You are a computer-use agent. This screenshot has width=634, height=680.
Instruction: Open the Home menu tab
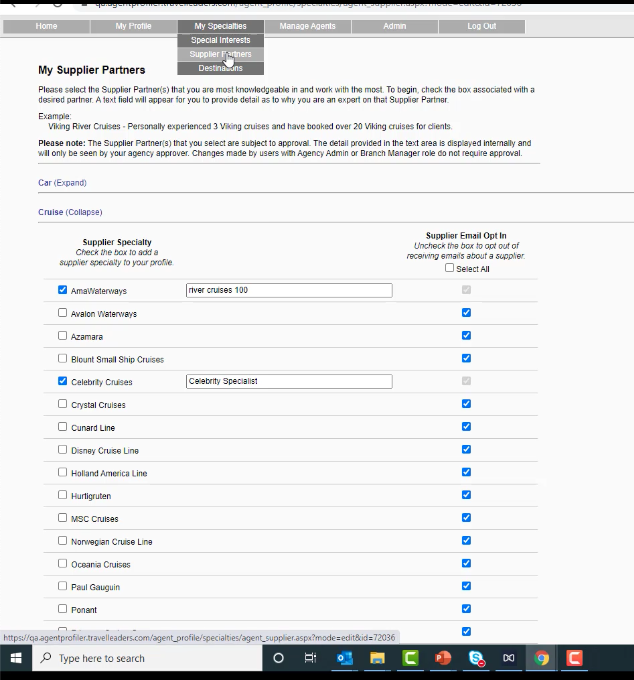(x=46, y=26)
